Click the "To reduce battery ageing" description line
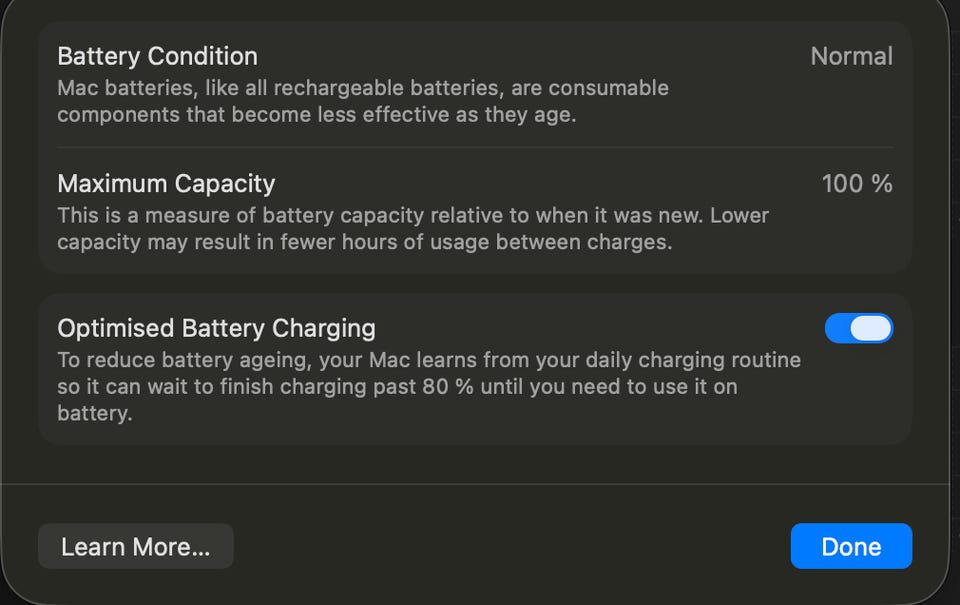Screen dimensions: 960x605 tap(428, 359)
